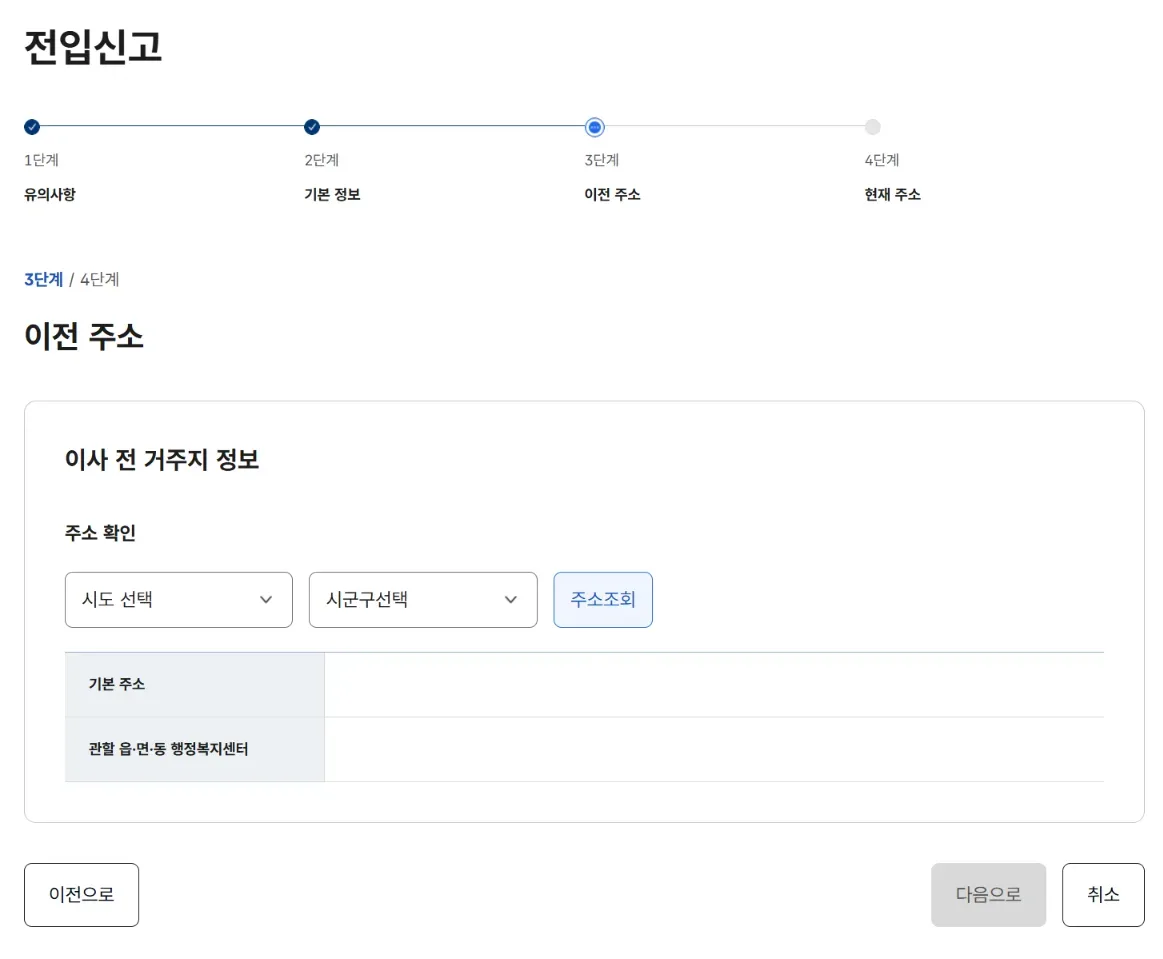Open the 시군구선택 dropdown
This screenshot has width=1163, height=959.
tap(423, 599)
